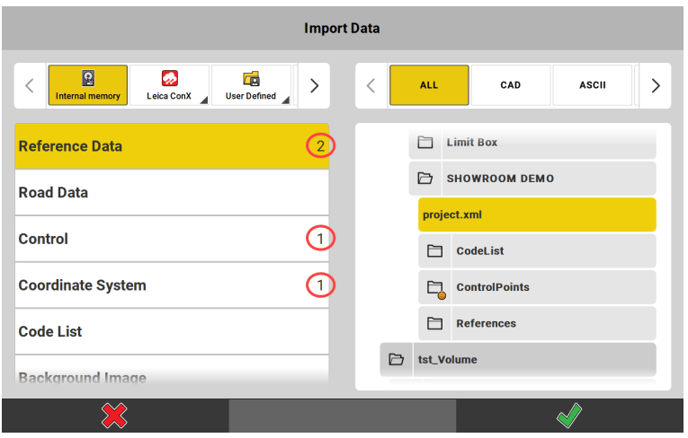Collapse the SHOWROOM DEMO folder
Viewport: 688px width, 438px height.
point(532,179)
